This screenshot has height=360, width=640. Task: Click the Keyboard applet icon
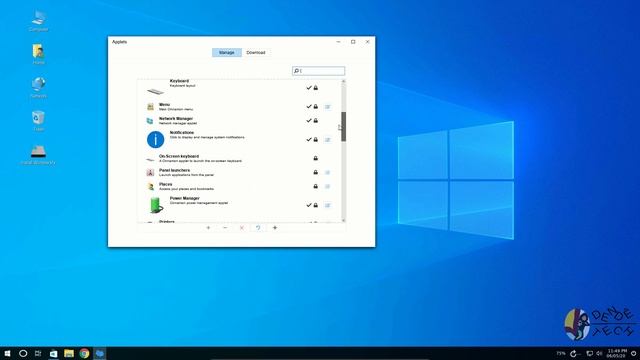(x=156, y=91)
